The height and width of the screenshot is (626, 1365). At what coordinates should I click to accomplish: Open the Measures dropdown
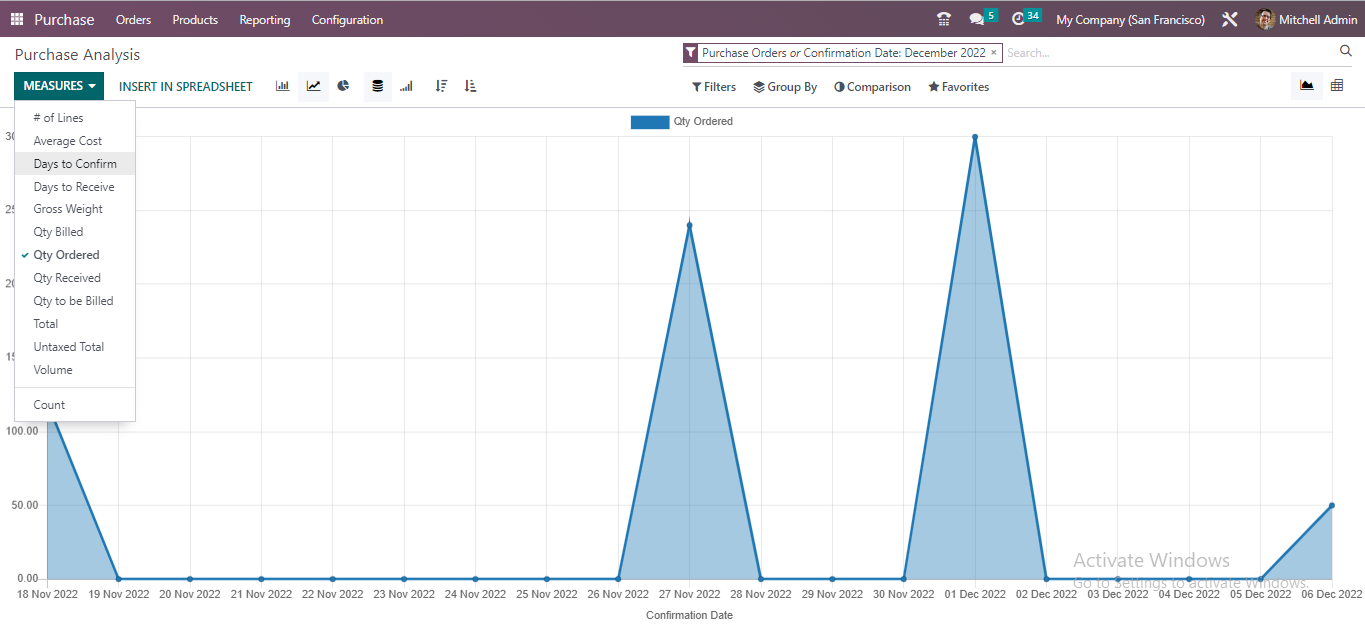click(57, 86)
